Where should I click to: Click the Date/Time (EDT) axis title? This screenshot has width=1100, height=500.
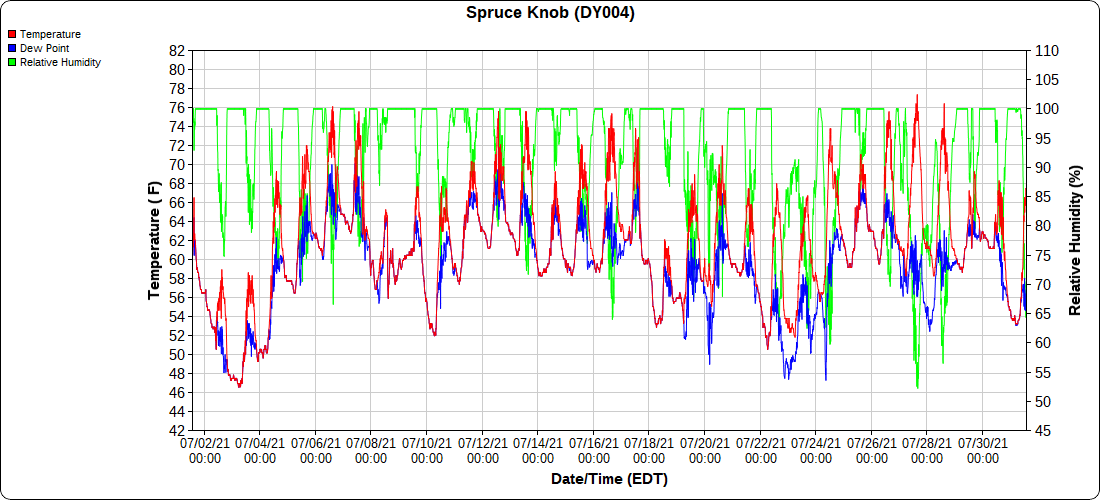[x=609, y=479]
